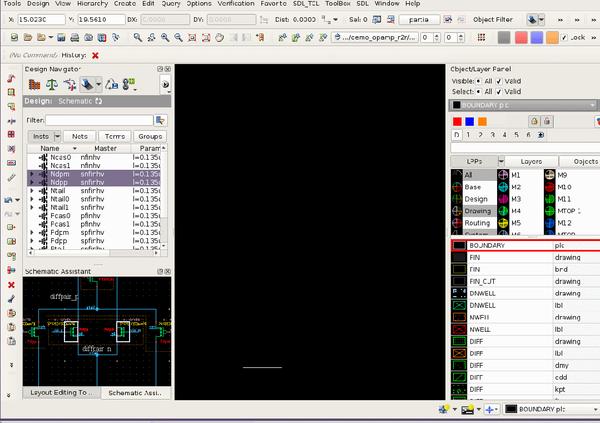Click the filter apply icon beside Filter field
The height and width of the screenshot is (423, 600).
pos(159,119)
